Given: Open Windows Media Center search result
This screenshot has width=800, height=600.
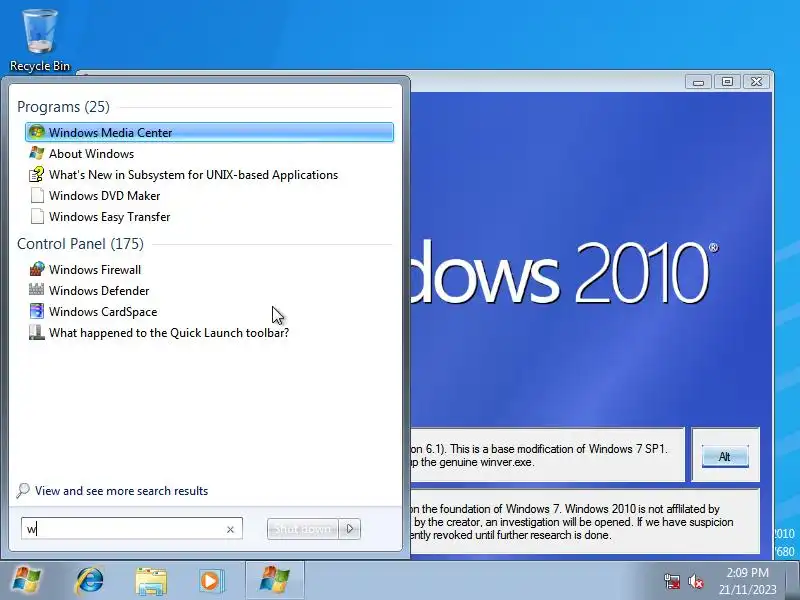Looking at the screenshot, I should 209,132.
